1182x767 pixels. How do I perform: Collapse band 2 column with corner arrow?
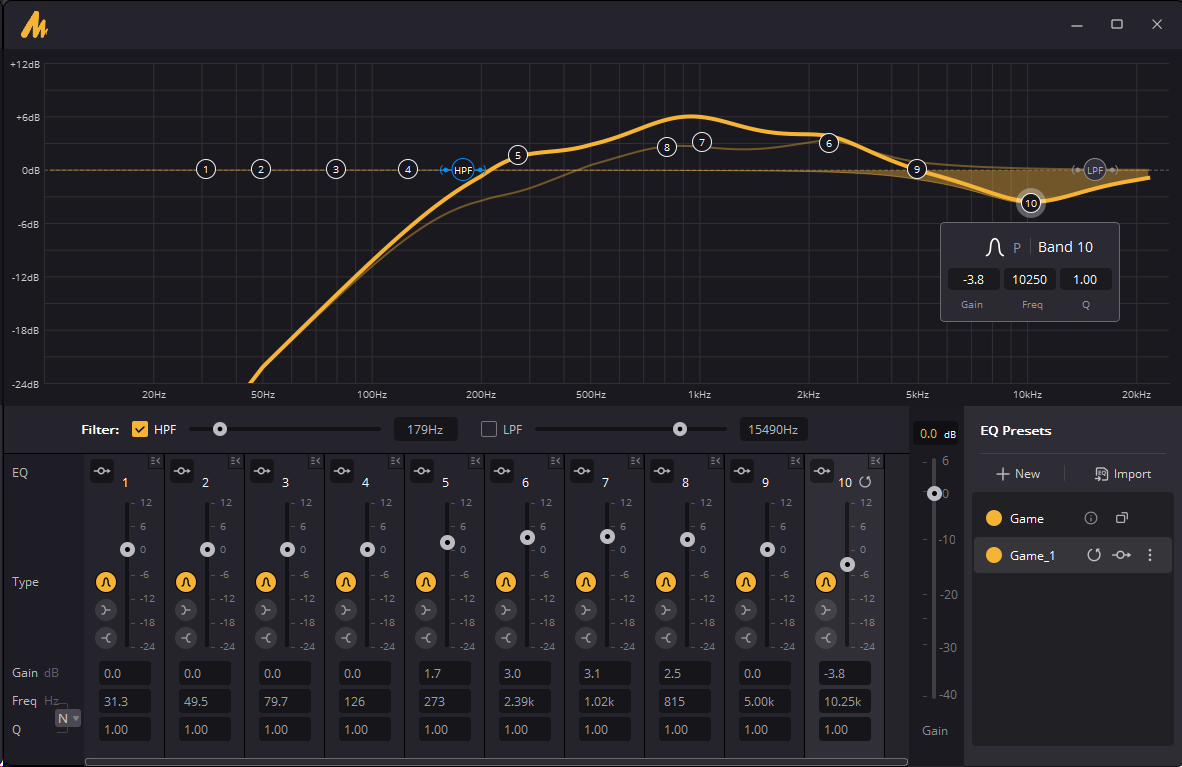tap(234, 461)
